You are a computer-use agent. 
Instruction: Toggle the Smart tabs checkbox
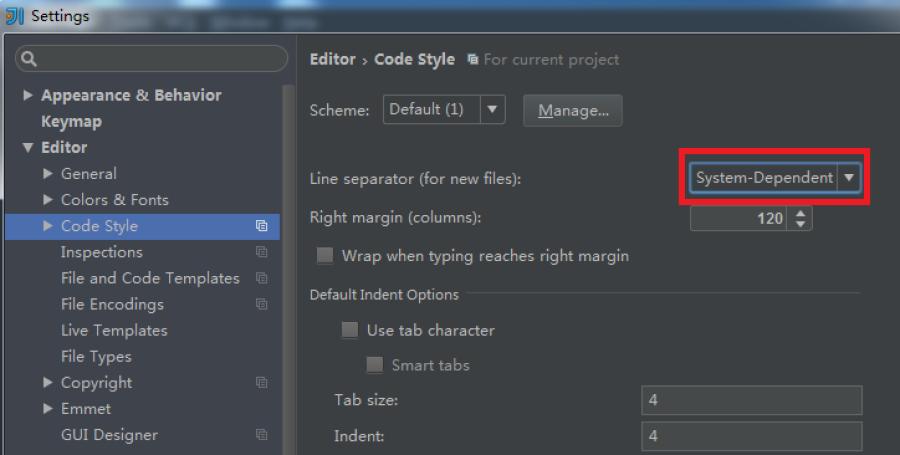tap(374, 365)
